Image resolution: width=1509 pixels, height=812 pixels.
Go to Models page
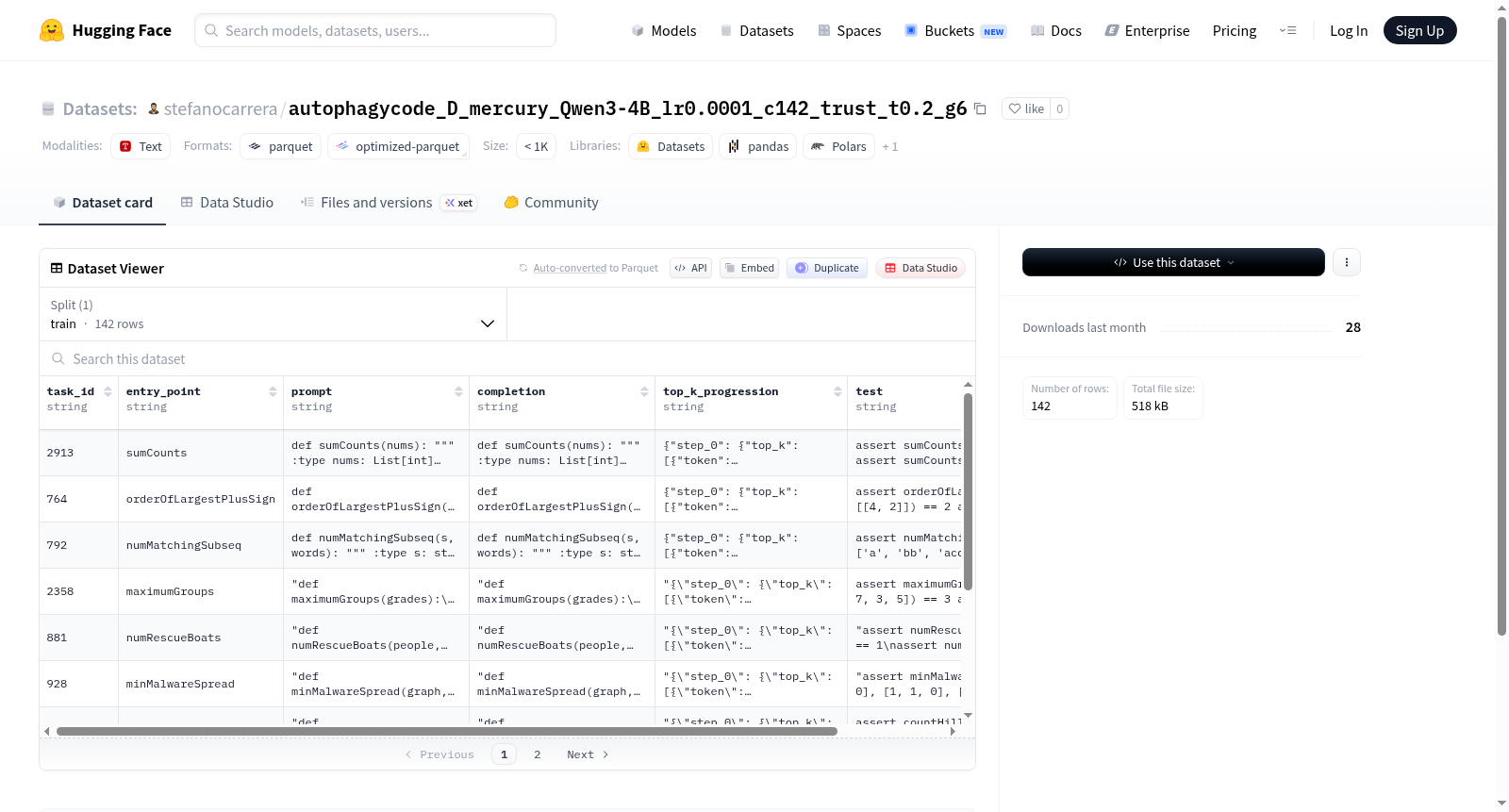click(x=664, y=30)
